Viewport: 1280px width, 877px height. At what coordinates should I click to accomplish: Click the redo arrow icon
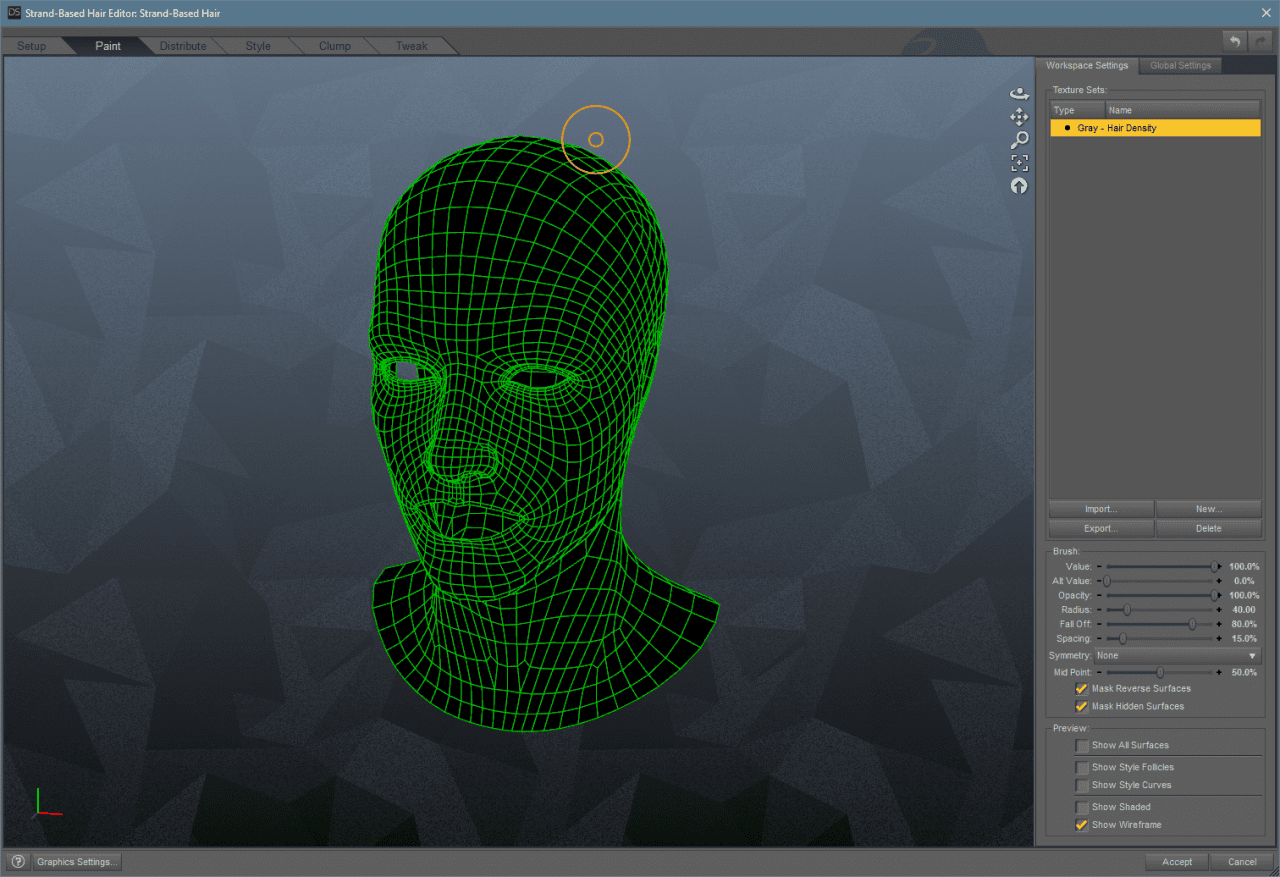point(1259,41)
